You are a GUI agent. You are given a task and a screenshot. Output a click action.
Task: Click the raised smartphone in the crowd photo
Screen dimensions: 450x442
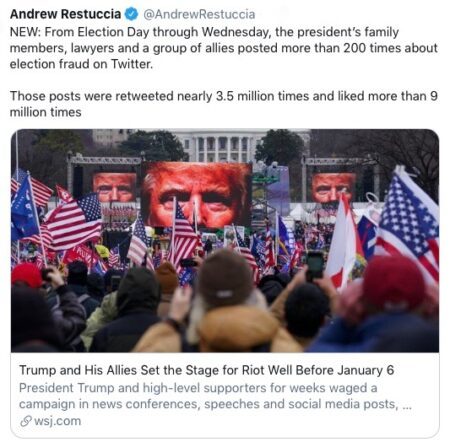pyautogui.click(x=315, y=265)
